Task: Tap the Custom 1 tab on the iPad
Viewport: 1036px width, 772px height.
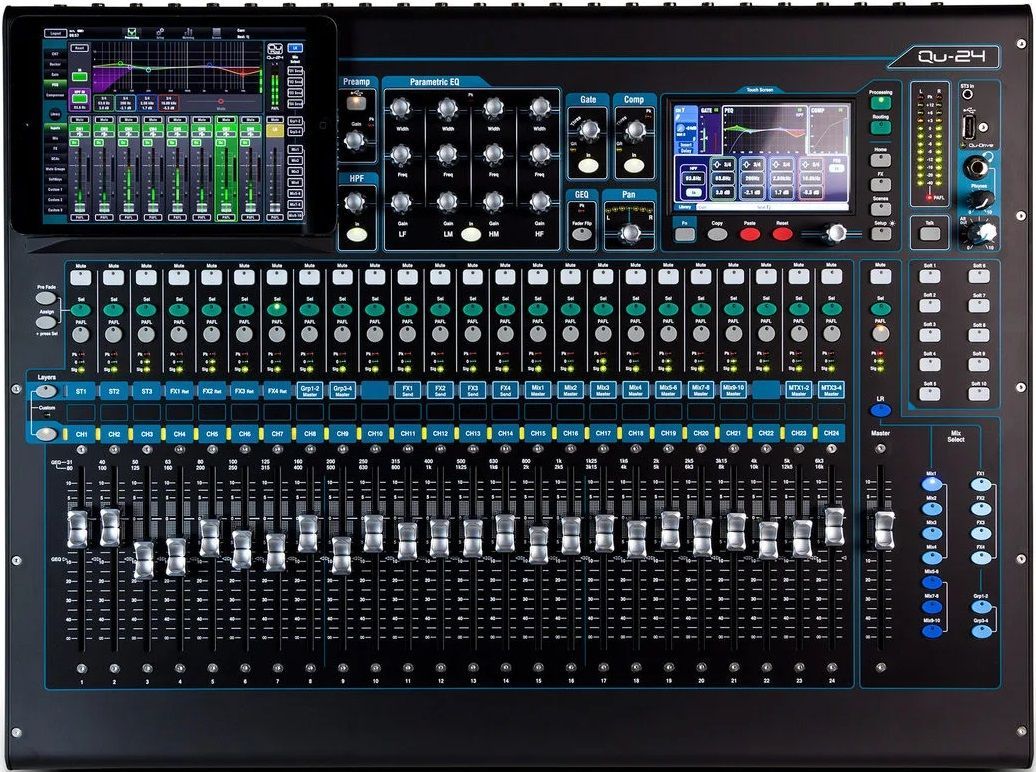Action: (x=56, y=189)
